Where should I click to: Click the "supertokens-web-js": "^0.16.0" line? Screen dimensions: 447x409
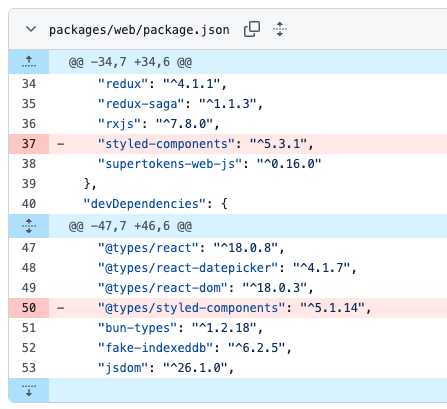248,164
